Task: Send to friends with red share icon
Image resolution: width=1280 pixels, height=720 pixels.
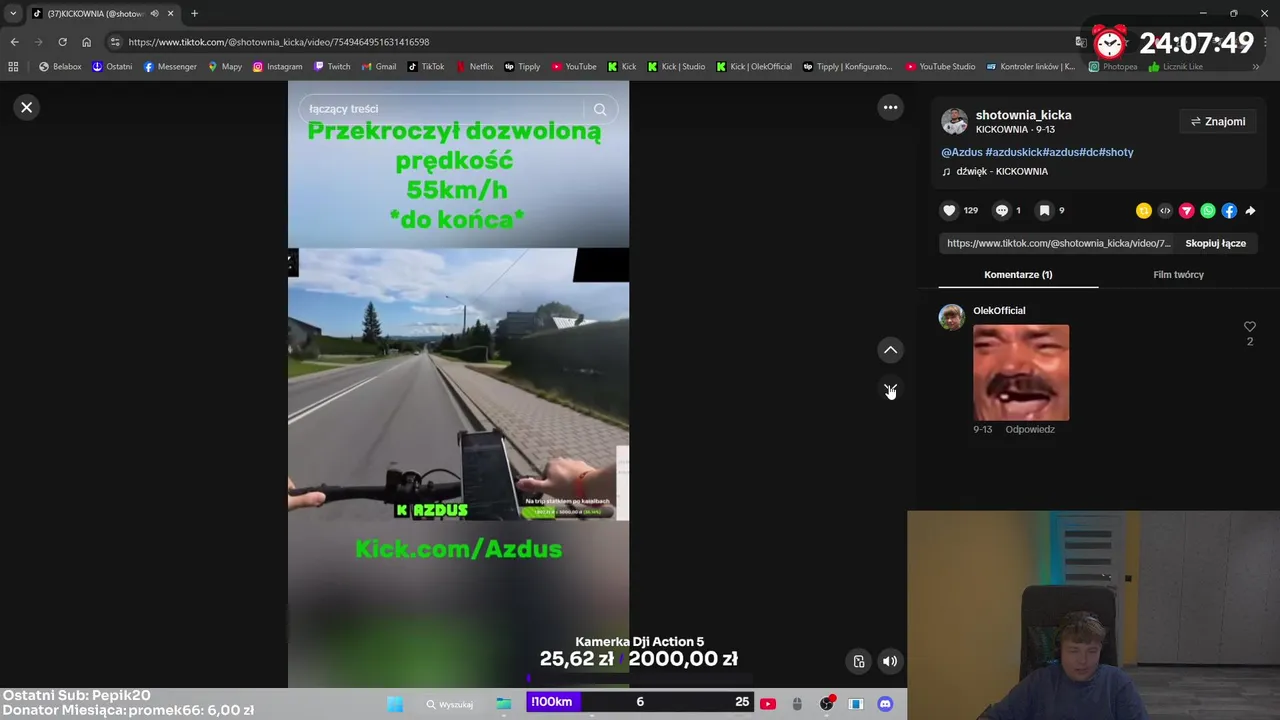Action: coord(1187,210)
